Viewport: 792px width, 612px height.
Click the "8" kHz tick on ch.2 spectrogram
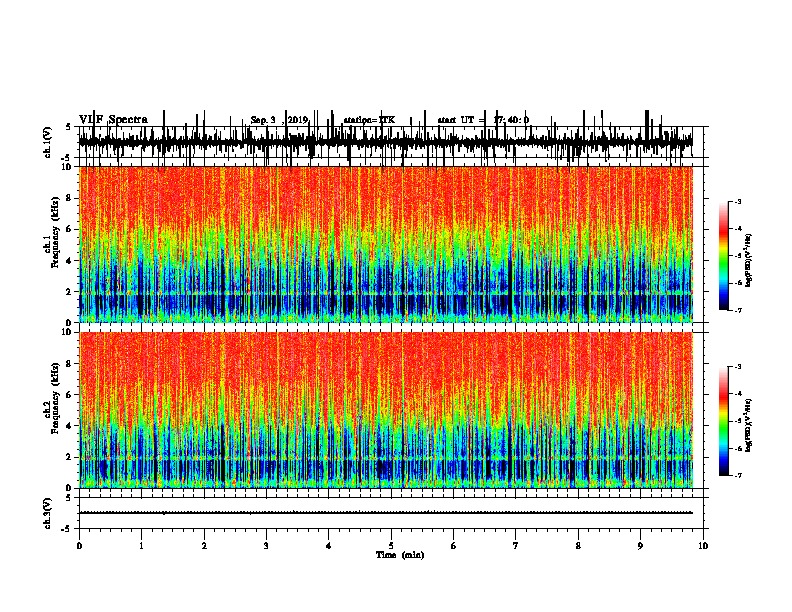click(69, 364)
